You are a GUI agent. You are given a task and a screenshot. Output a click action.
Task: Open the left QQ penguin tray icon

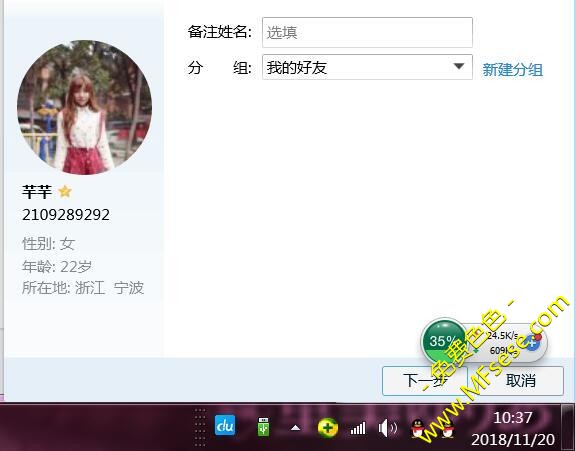[x=416, y=428]
